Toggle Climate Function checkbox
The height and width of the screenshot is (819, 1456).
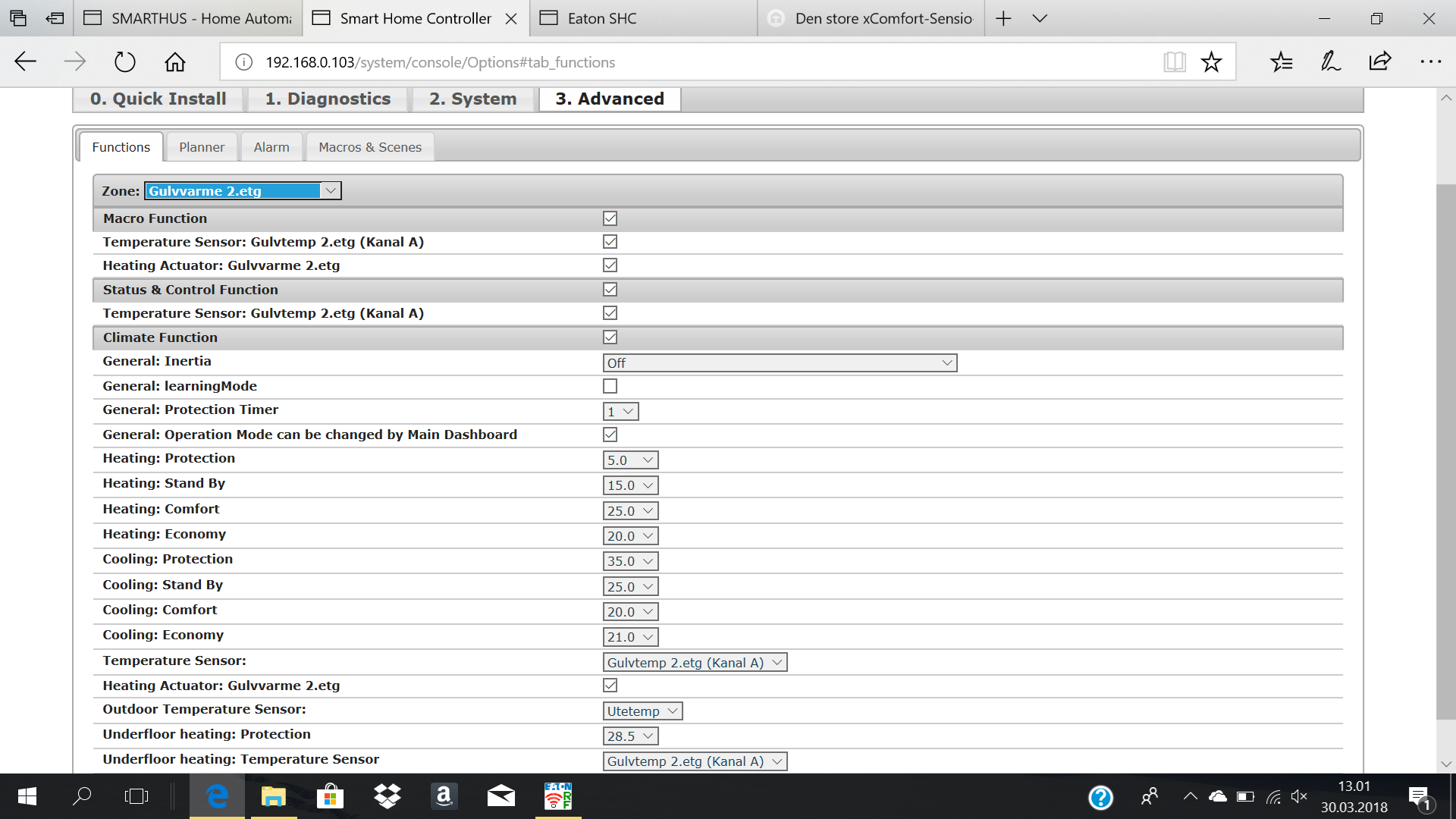tap(610, 337)
